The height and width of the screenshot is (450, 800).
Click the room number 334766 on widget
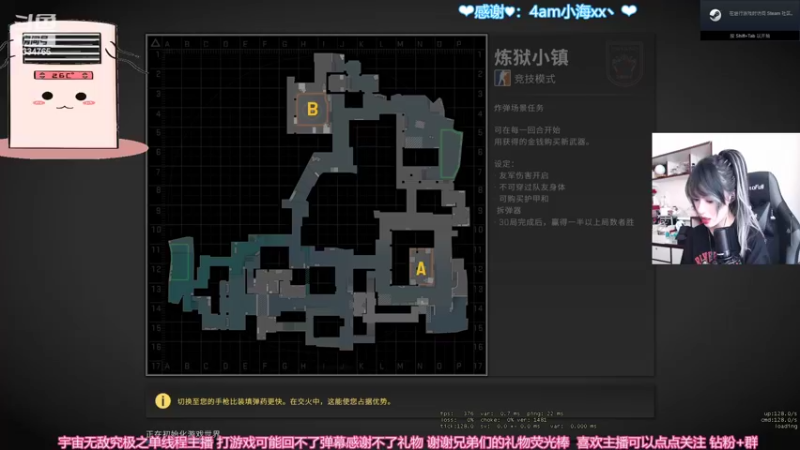(37, 52)
